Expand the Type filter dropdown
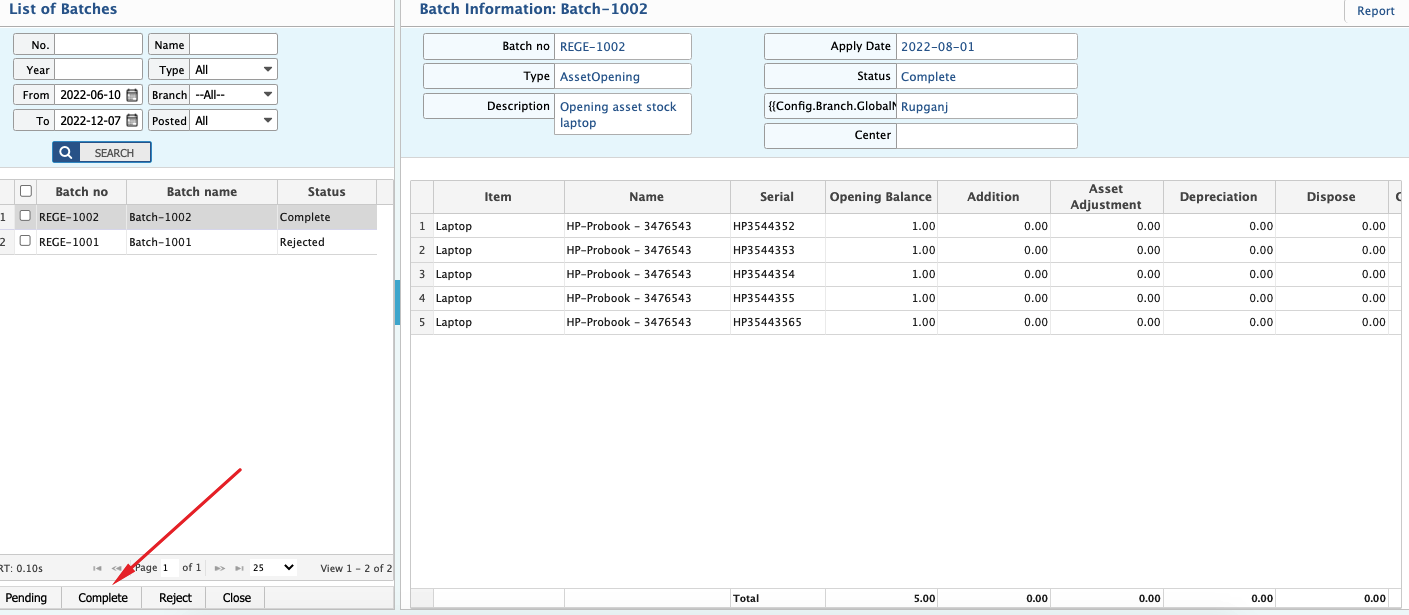This screenshot has height=615, width=1409. (233, 70)
